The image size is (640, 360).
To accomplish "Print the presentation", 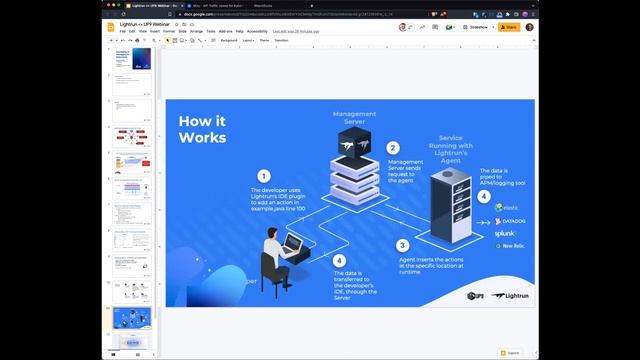I will [x=137, y=40].
